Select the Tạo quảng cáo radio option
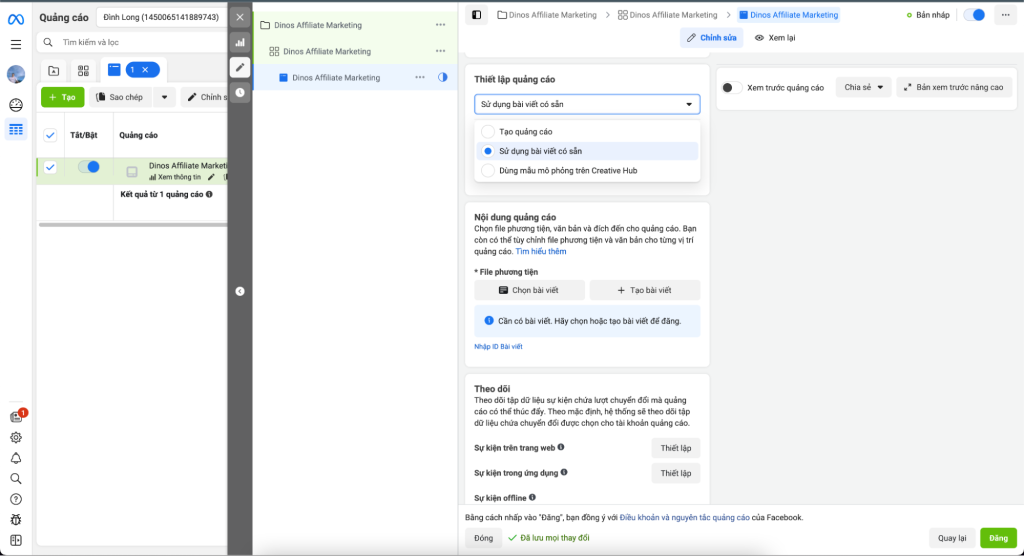The height and width of the screenshot is (556, 1024). pos(488,131)
